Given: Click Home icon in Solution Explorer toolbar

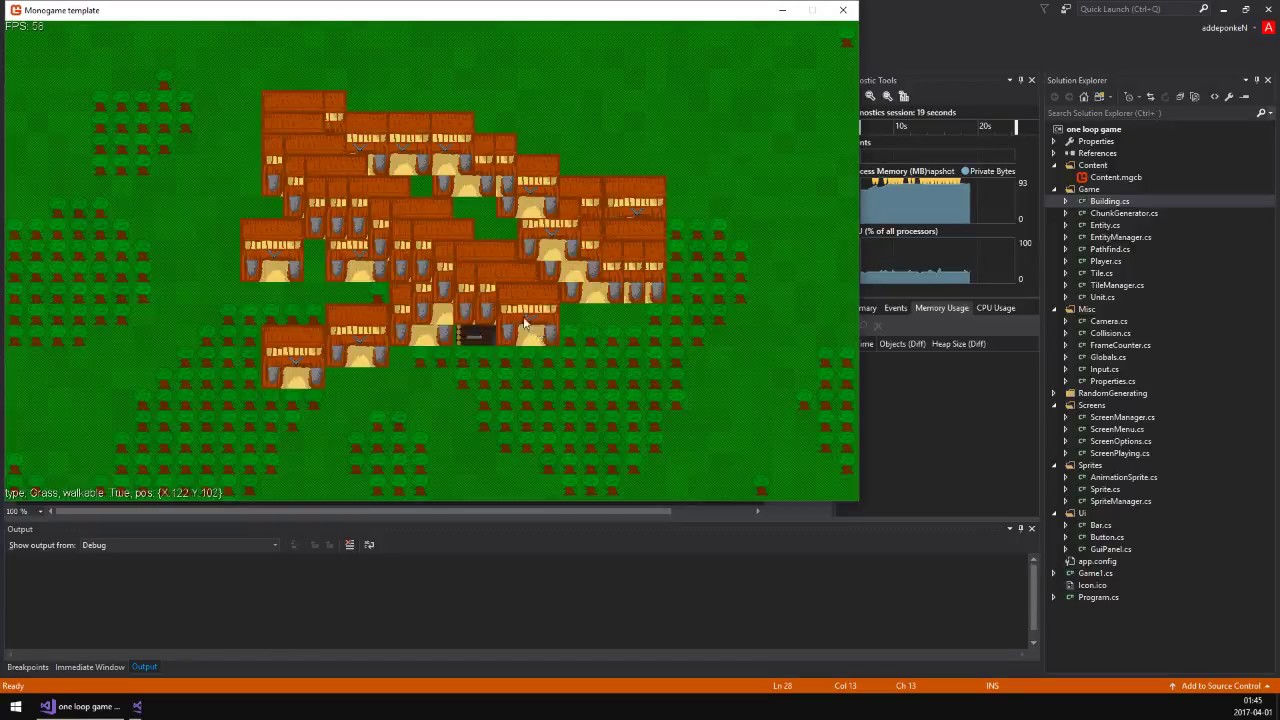Looking at the screenshot, I should [1084, 97].
